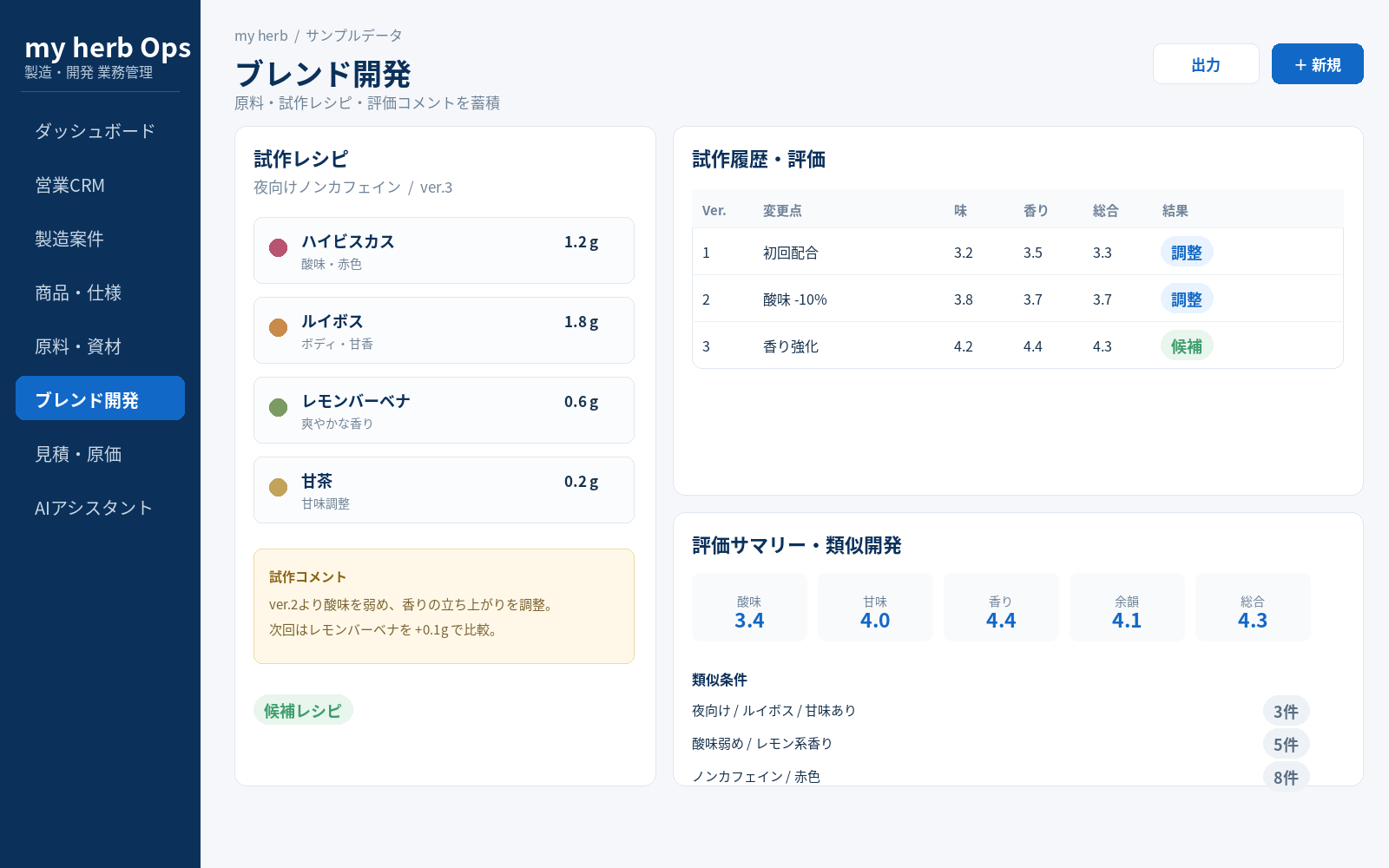This screenshot has width=1389, height=868.
Task: Click the 香り 4.4 summary tile
Action: [x=1001, y=607]
